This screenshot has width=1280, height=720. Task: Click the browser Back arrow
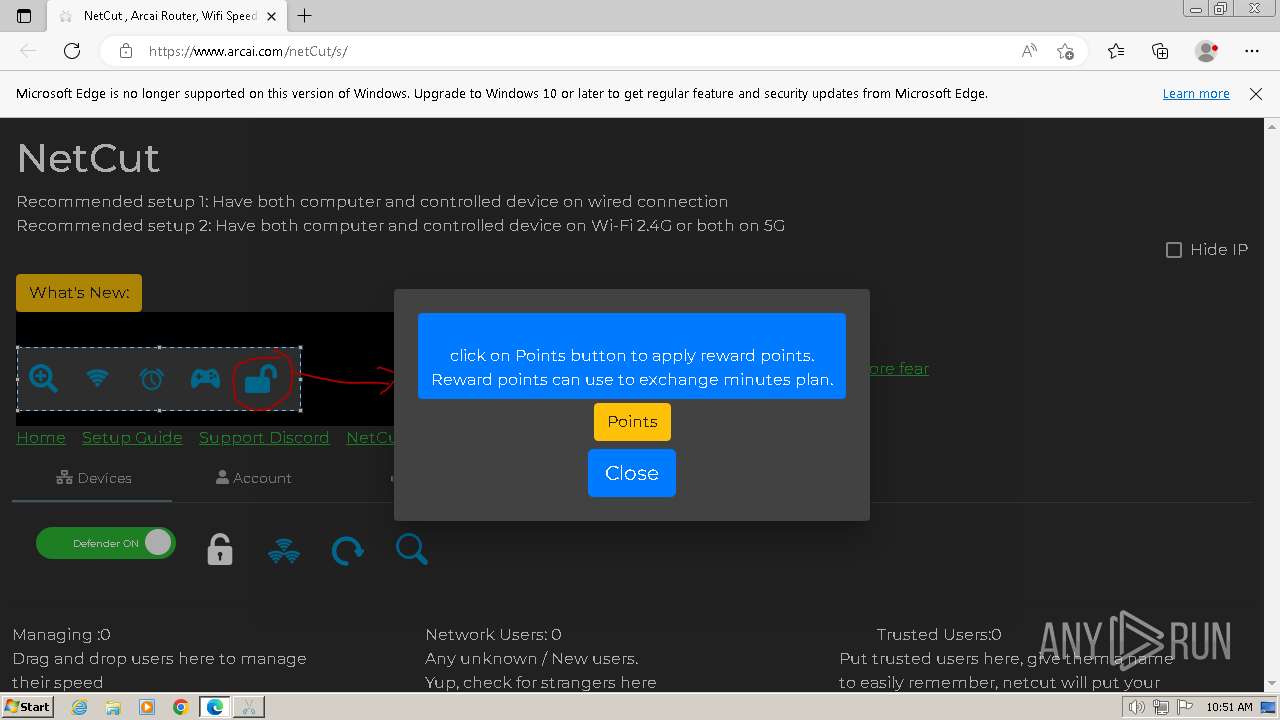point(28,51)
